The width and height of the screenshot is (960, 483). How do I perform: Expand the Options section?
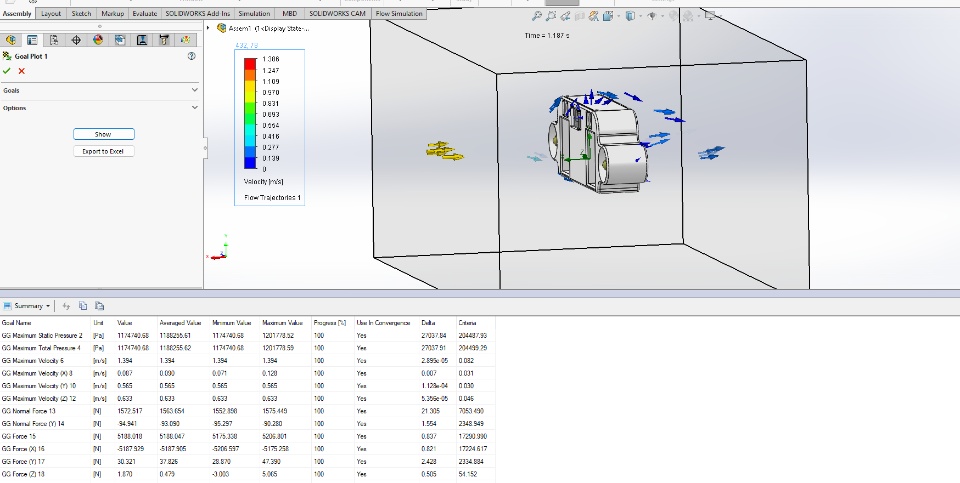tap(195, 108)
